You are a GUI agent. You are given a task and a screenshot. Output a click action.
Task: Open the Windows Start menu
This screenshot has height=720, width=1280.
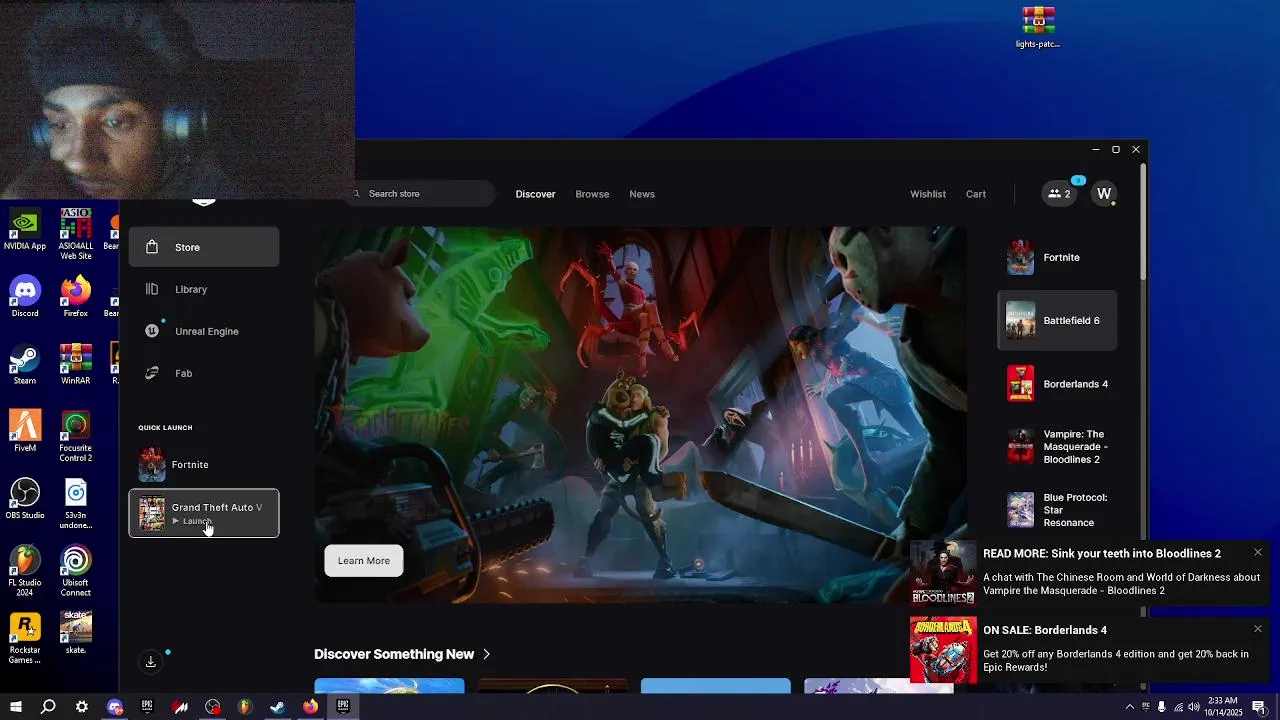(x=16, y=707)
